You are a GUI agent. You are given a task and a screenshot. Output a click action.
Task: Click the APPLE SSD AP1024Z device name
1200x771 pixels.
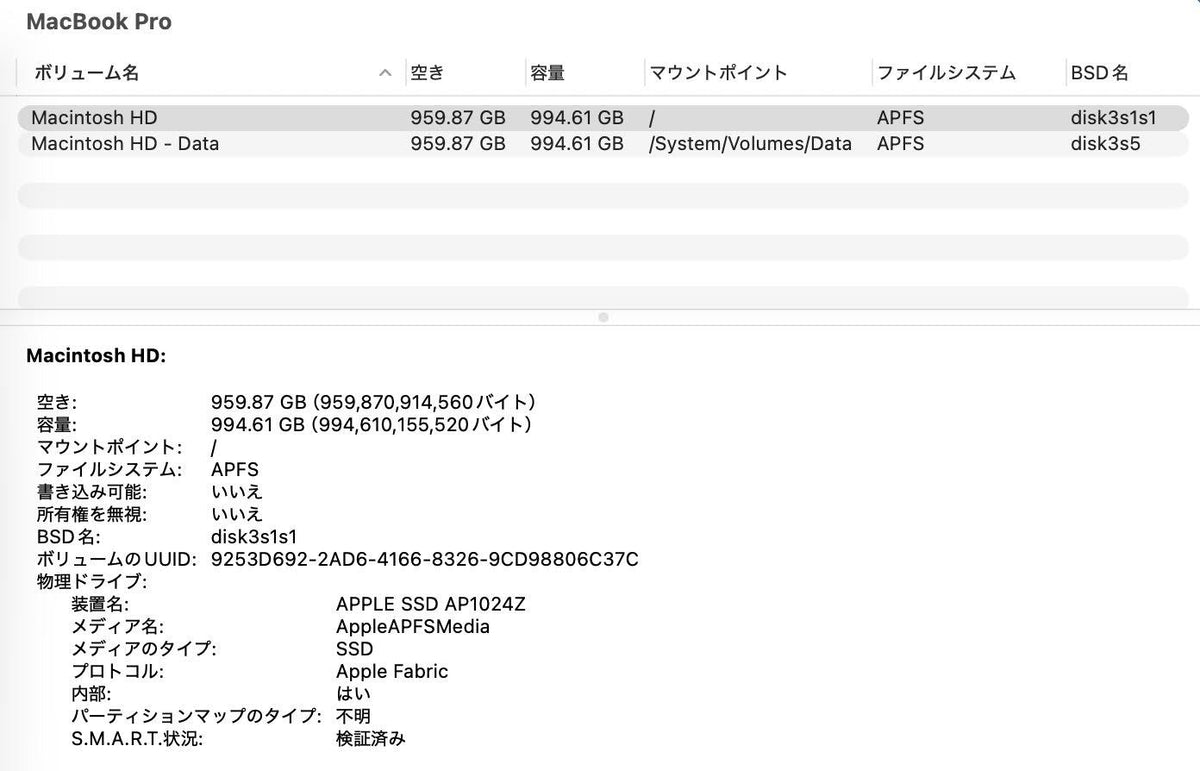tap(431, 604)
